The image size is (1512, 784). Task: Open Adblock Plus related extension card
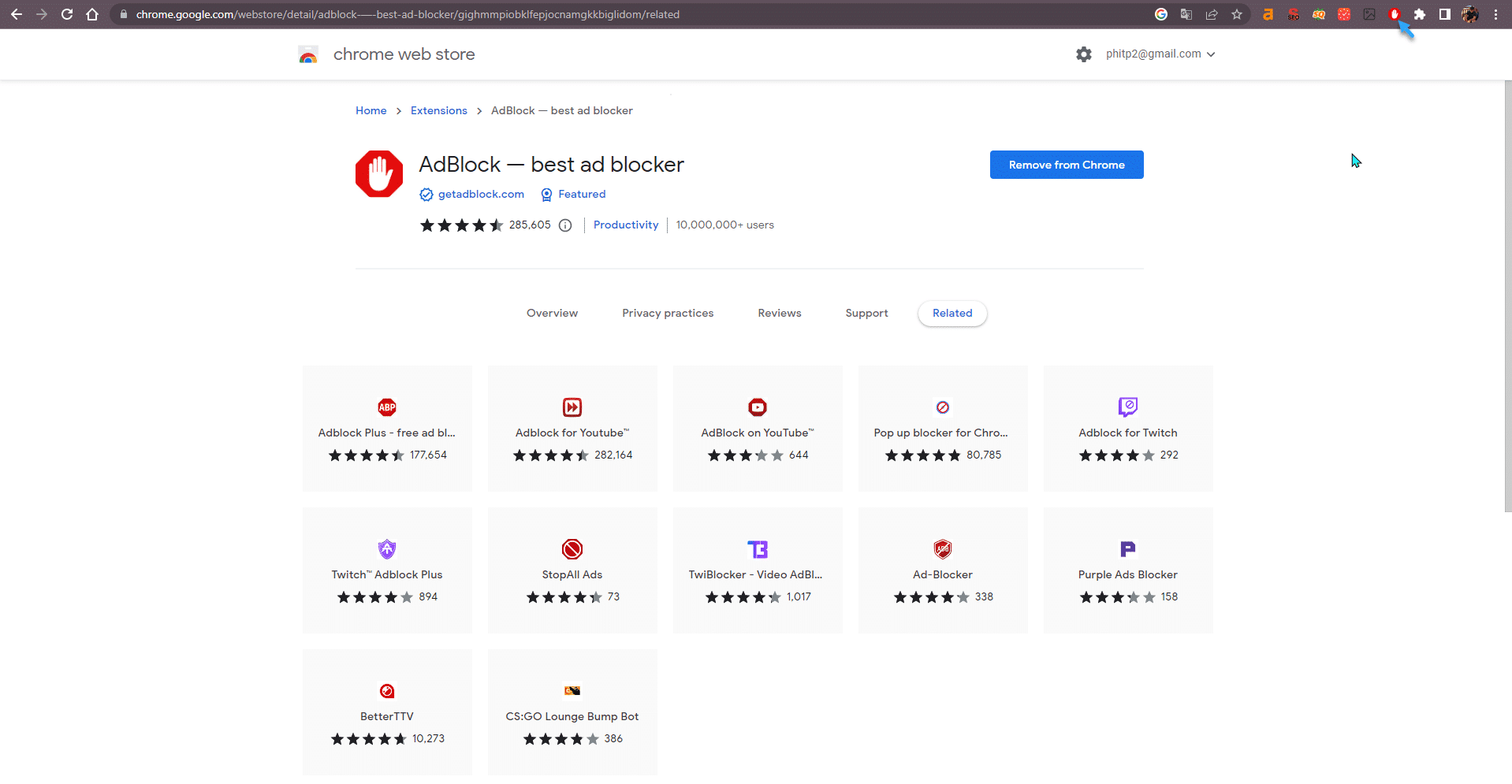tap(387, 429)
